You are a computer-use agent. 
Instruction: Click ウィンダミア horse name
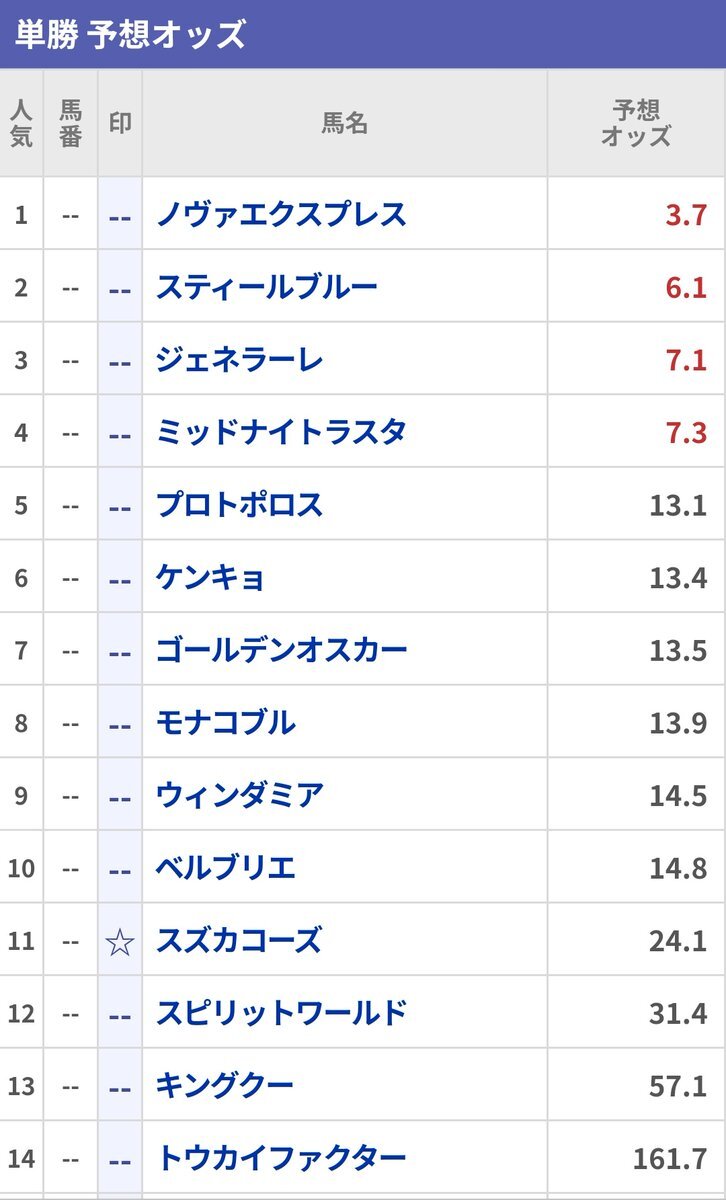[240, 795]
